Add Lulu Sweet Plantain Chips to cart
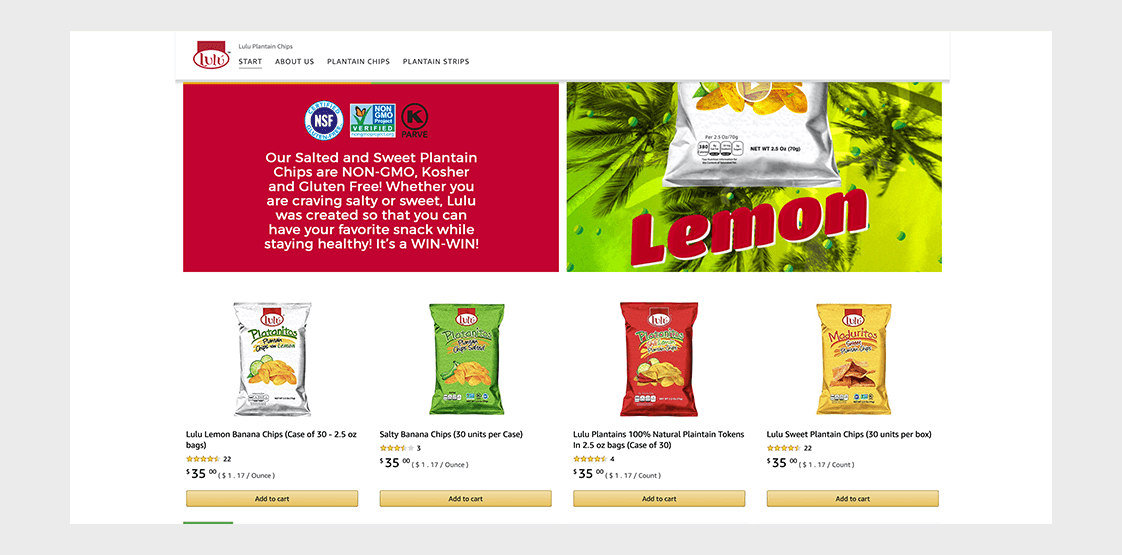 (853, 498)
